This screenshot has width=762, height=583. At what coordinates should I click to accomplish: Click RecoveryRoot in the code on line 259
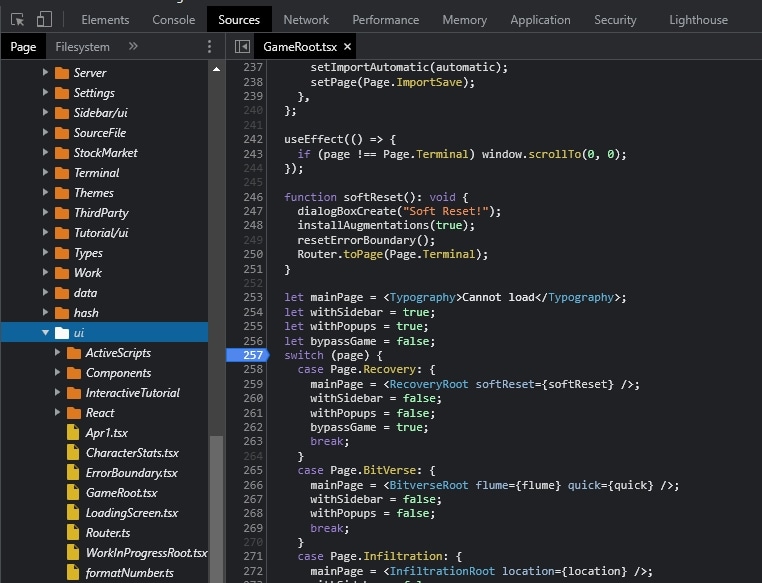(429, 384)
